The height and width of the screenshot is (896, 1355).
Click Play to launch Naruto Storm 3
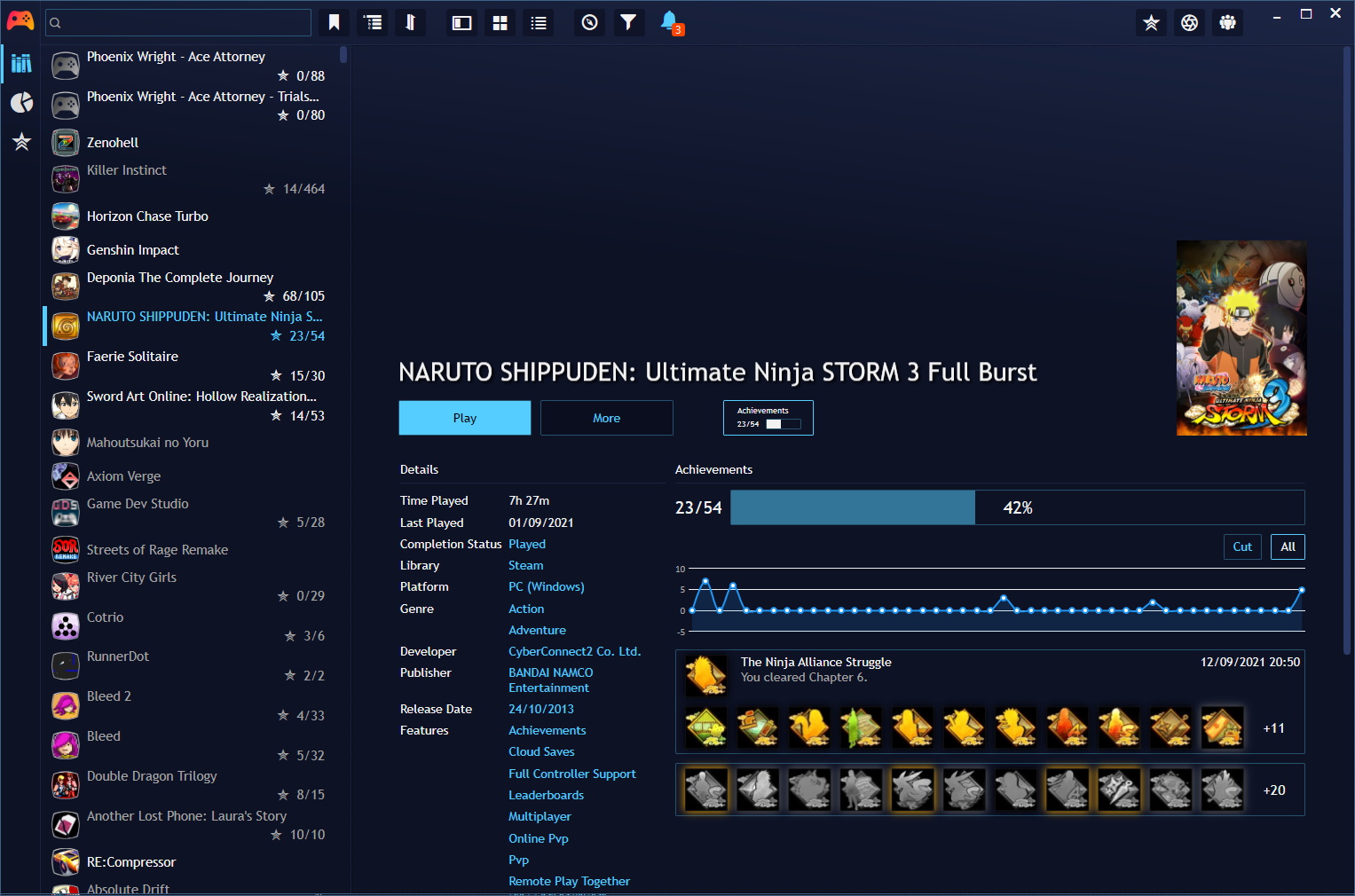[x=465, y=418]
